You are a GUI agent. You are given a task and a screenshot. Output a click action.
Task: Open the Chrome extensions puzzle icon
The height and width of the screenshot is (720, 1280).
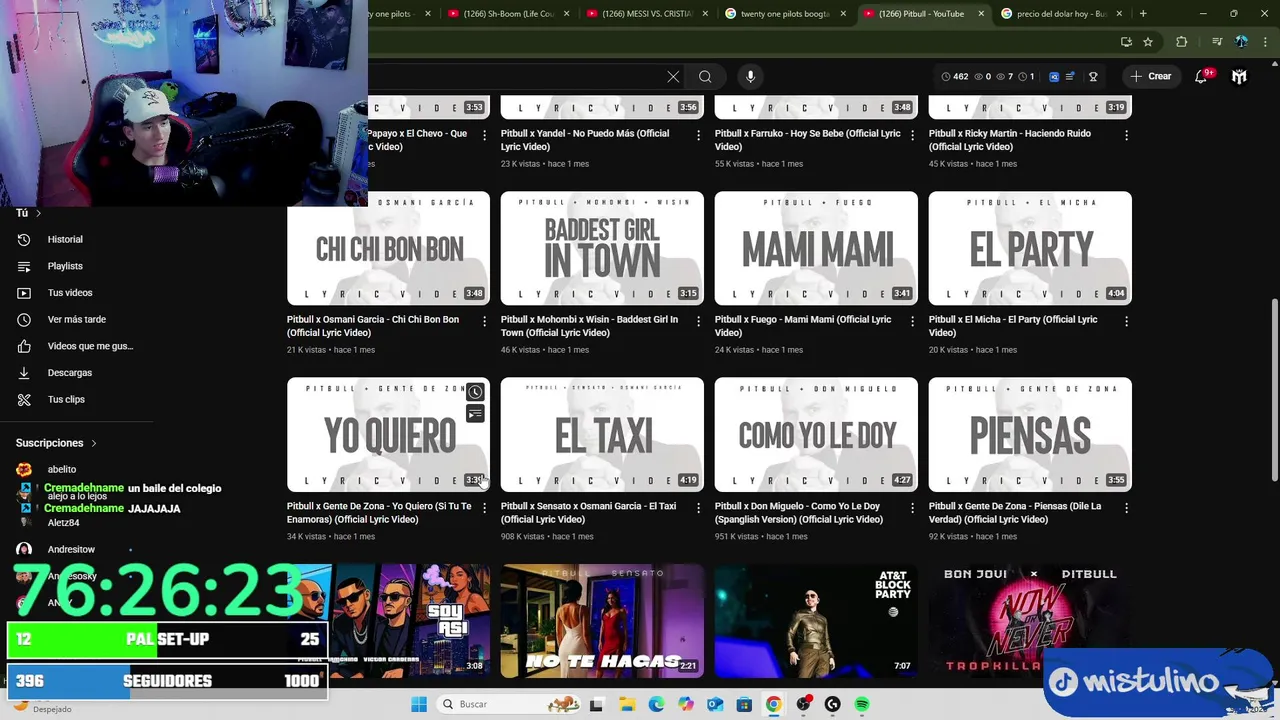(x=1182, y=42)
